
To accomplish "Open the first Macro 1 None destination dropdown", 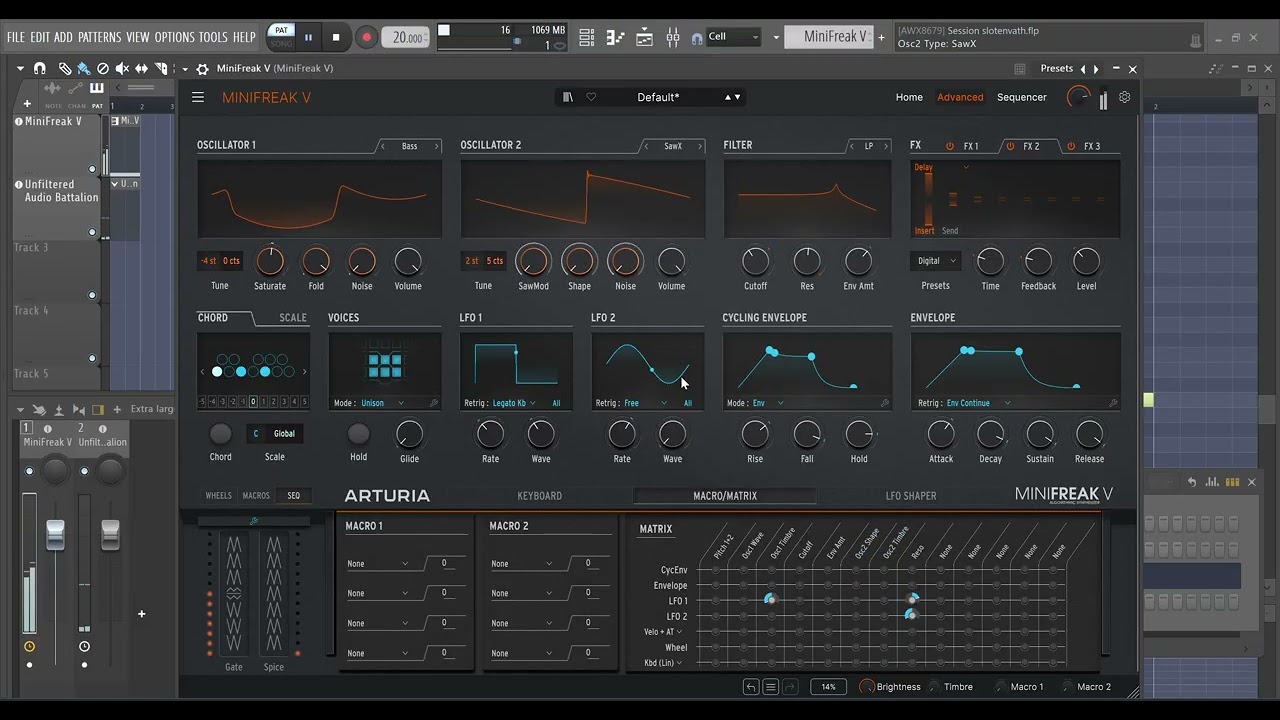I will (x=378, y=564).
